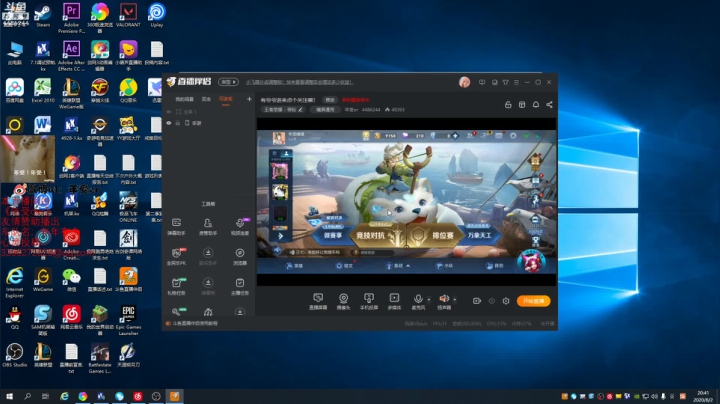Click the 编辑通用 pill beside the category
Screen dimensions: 720x404
click(x=325, y=110)
